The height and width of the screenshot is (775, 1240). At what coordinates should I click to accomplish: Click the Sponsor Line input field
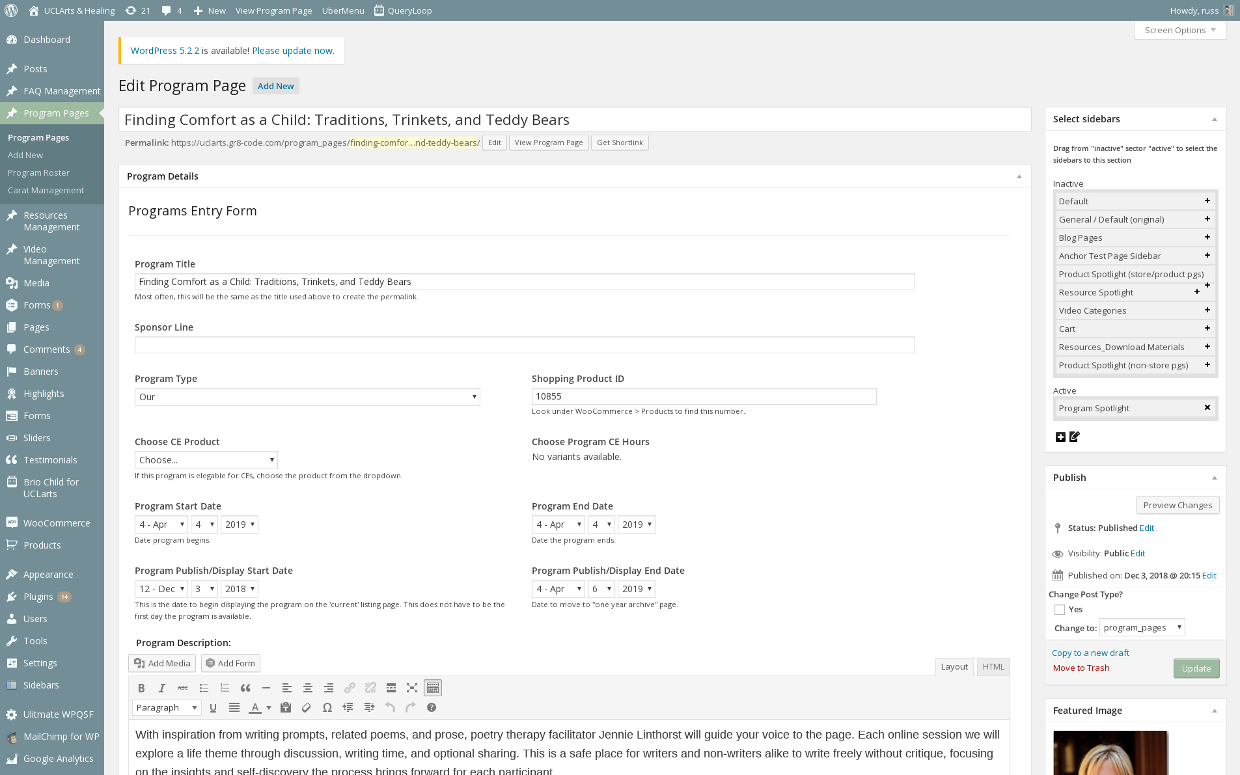pos(524,345)
